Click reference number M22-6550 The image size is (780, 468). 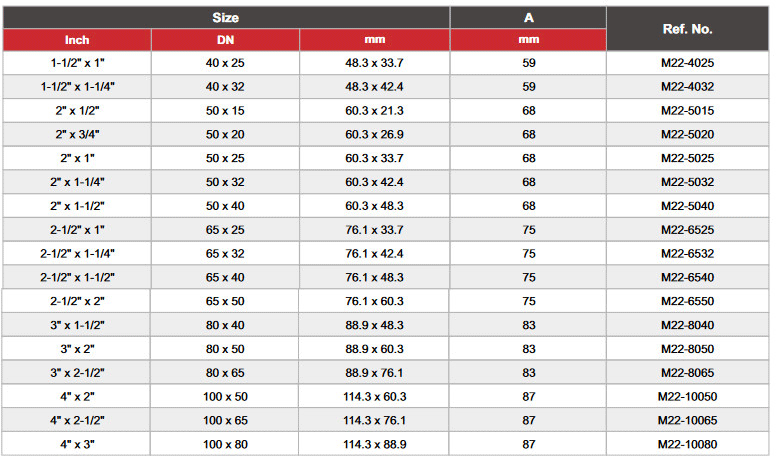[687, 301]
